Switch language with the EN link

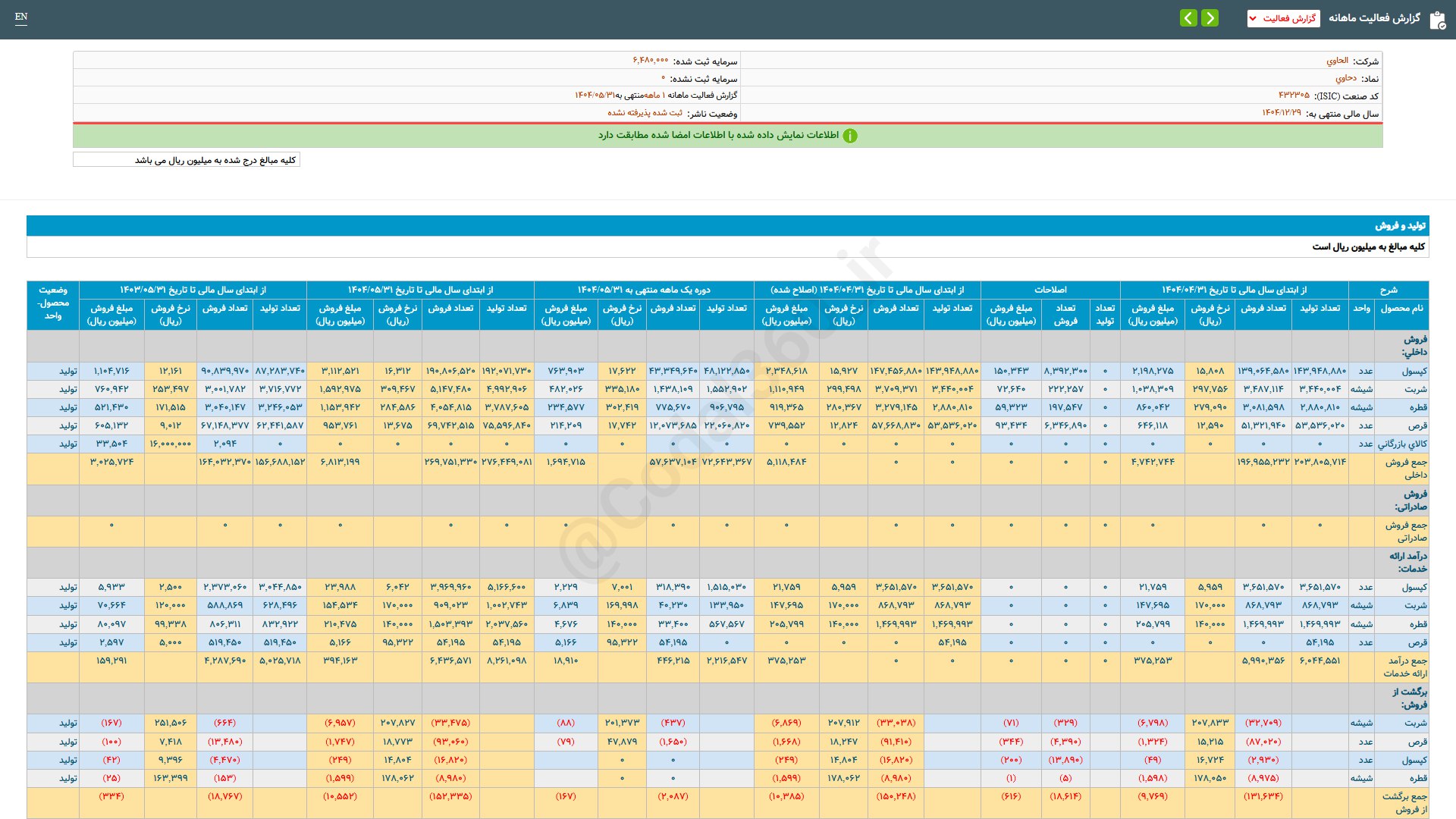(x=21, y=17)
